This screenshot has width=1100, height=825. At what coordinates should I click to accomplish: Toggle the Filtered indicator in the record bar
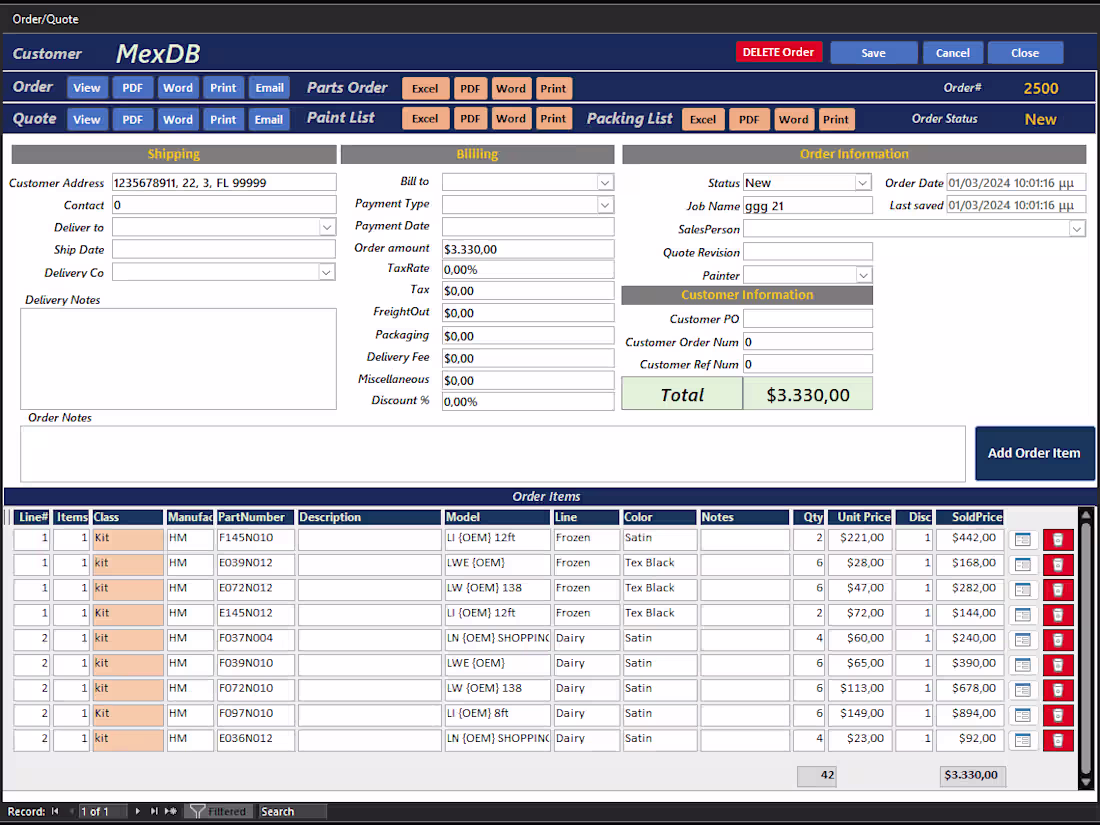click(x=219, y=811)
